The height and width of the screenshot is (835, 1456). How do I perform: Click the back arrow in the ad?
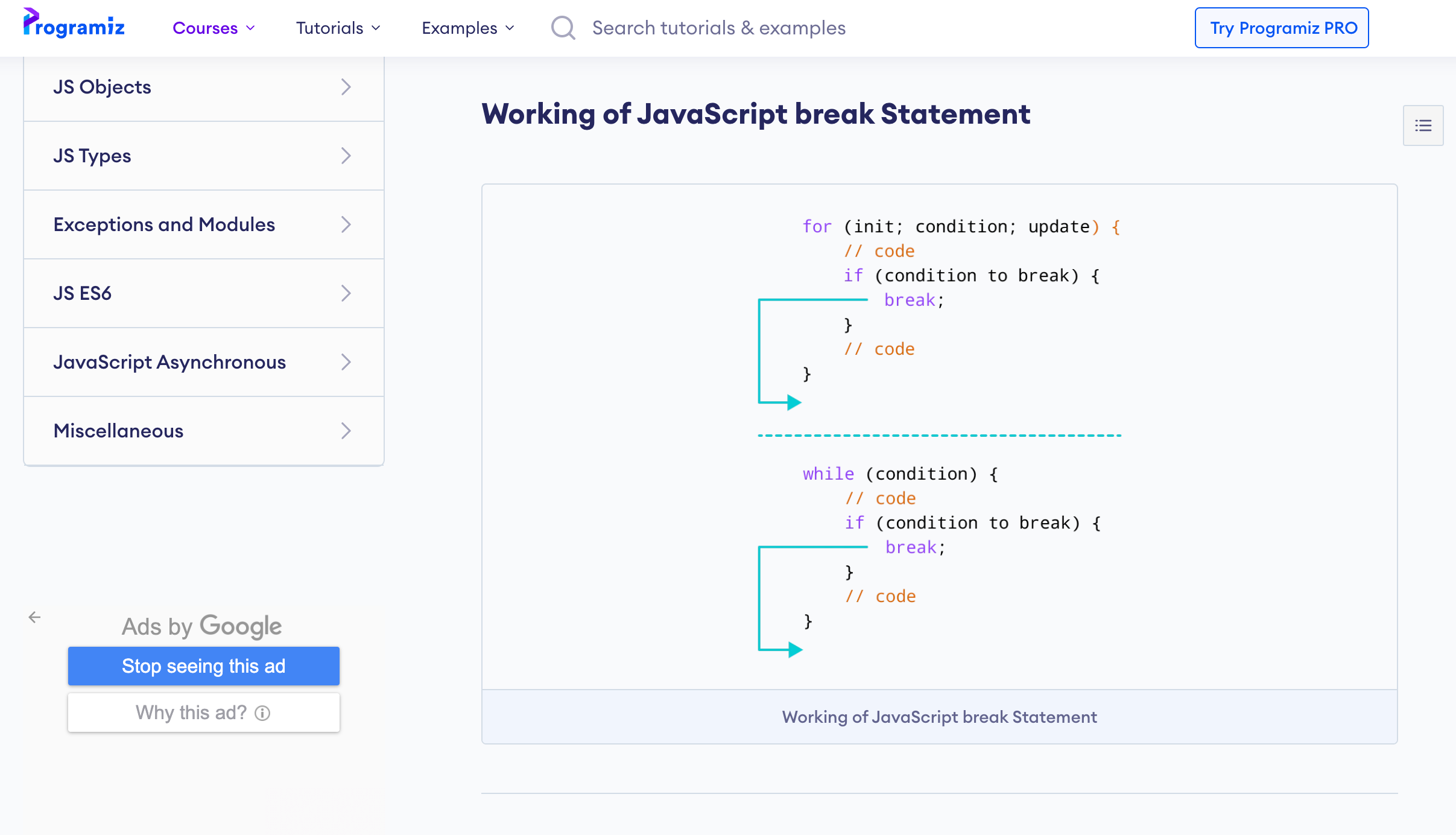tap(35, 617)
